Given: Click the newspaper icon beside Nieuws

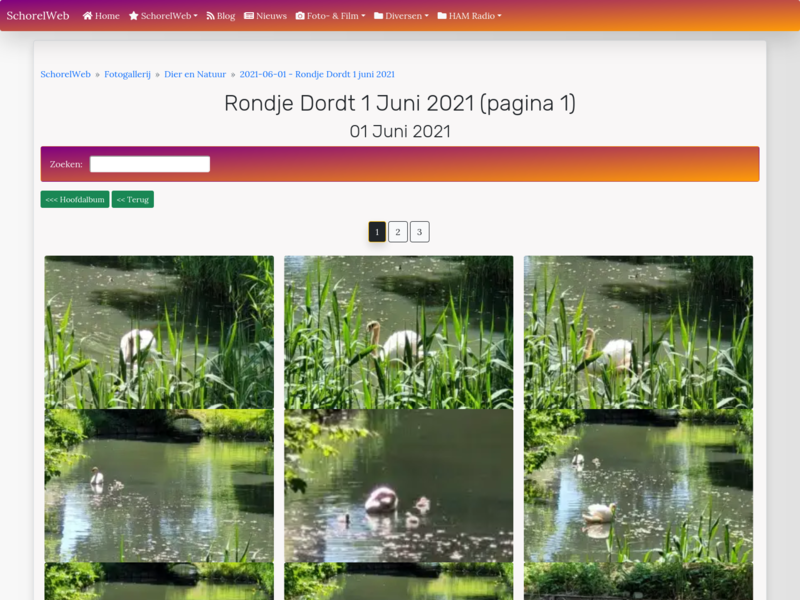Looking at the screenshot, I should [249, 16].
